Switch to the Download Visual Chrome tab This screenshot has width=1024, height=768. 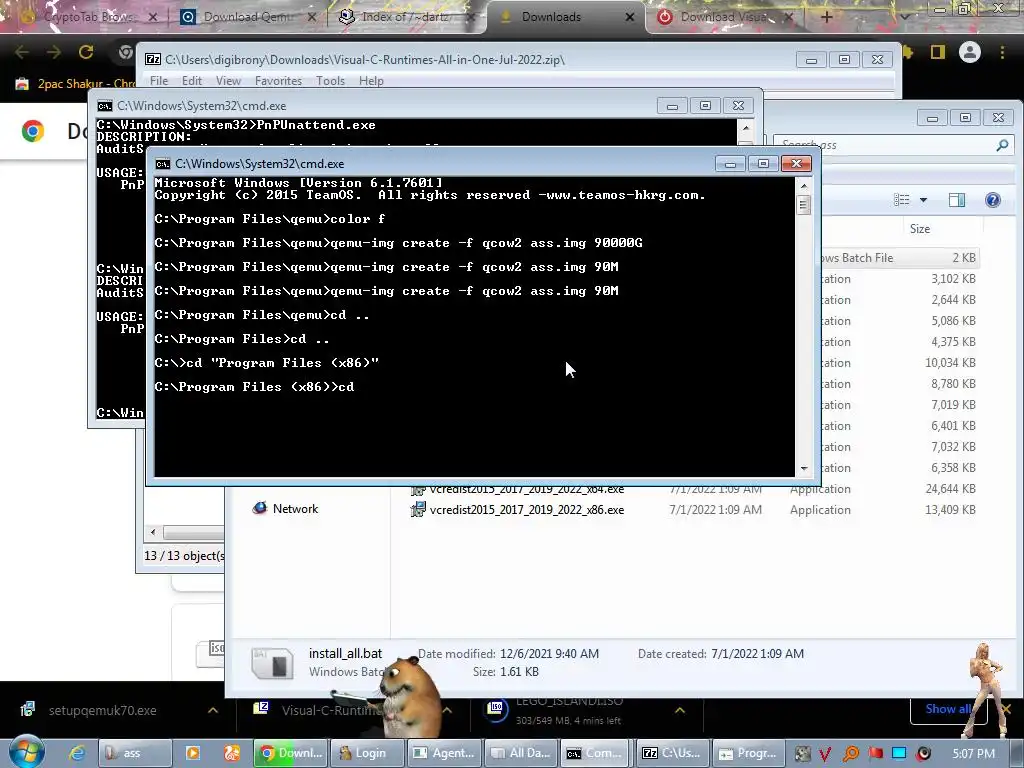pos(724,17)
